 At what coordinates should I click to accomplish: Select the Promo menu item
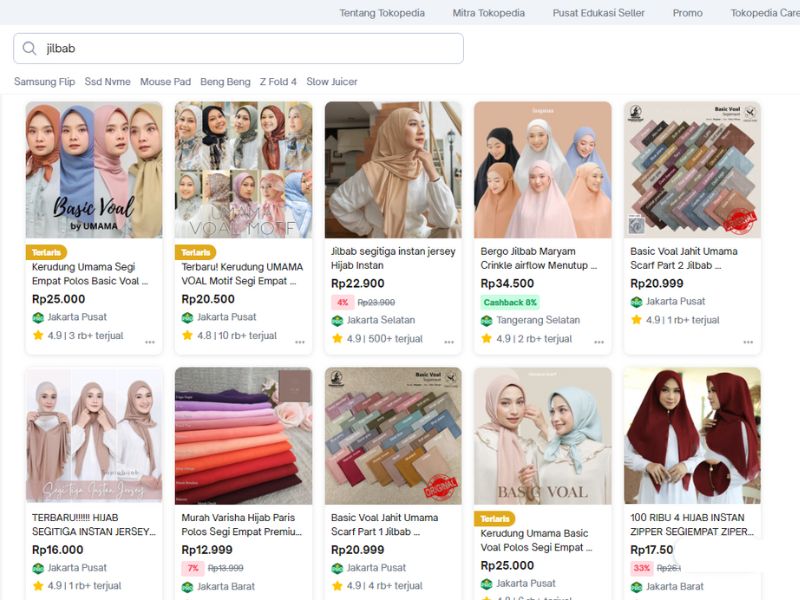[x=687, y=13]
